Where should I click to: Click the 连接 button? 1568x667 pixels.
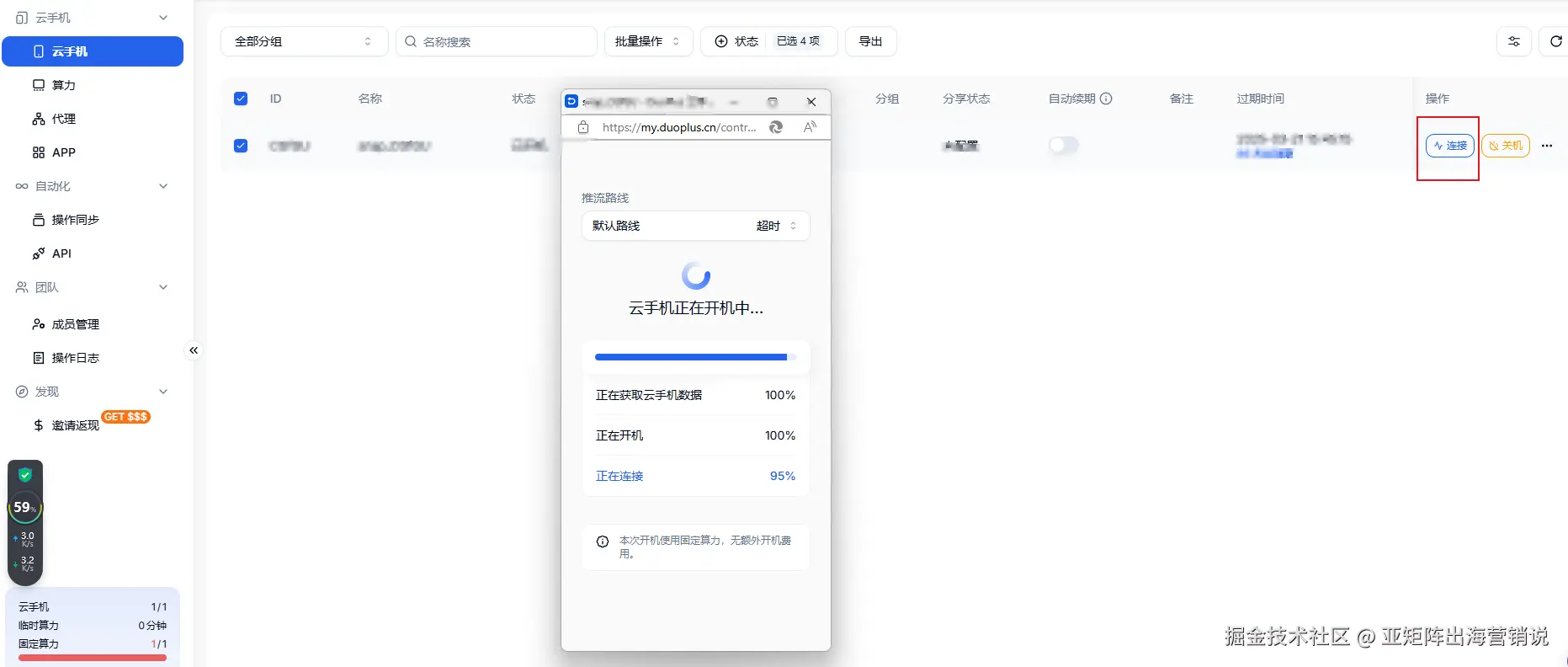tap(1449, 146)
